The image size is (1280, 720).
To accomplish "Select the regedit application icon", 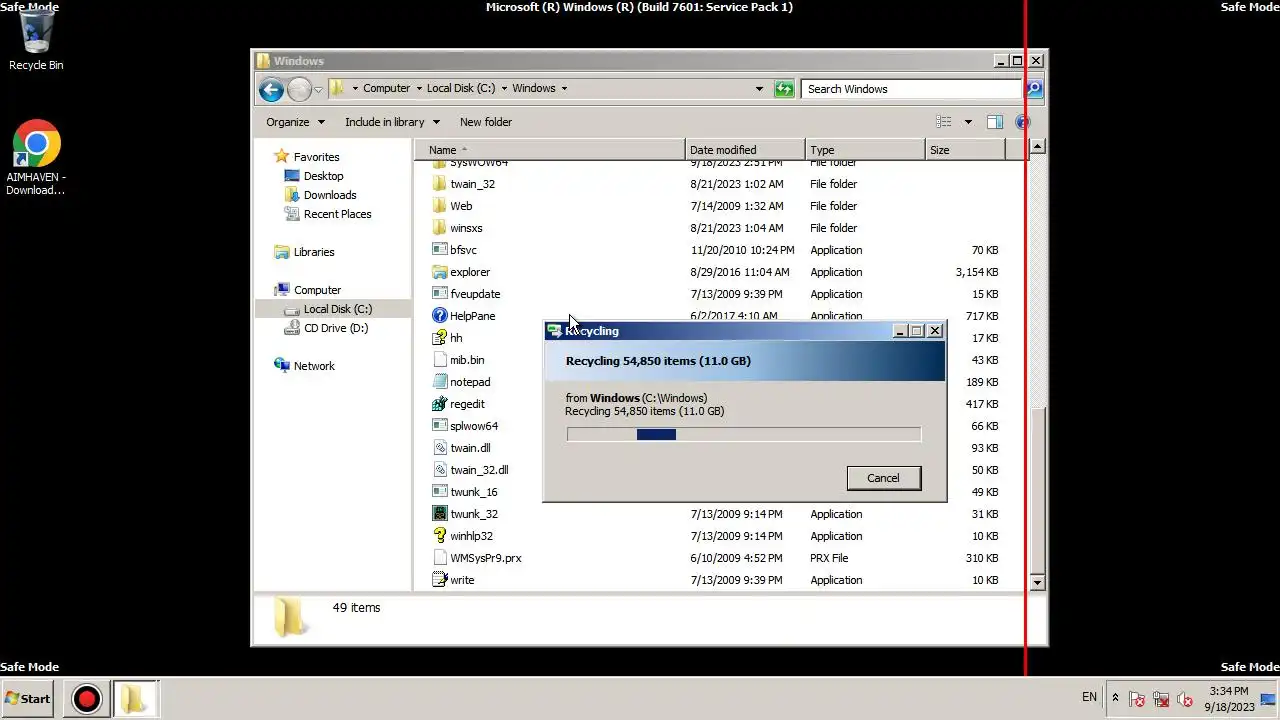I will point(440,404).
